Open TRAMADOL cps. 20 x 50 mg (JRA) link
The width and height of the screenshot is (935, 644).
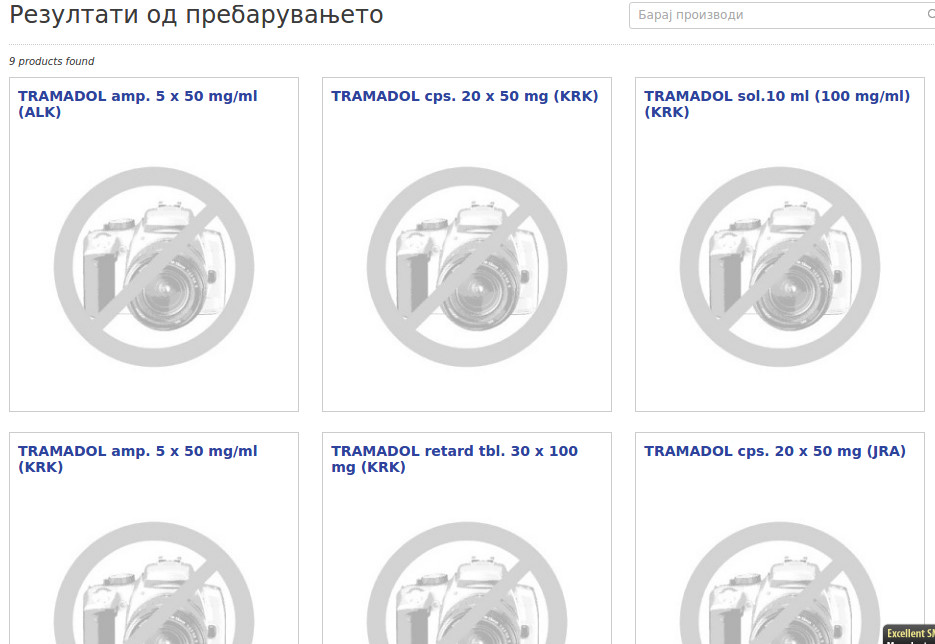click(x=775, y=451)
